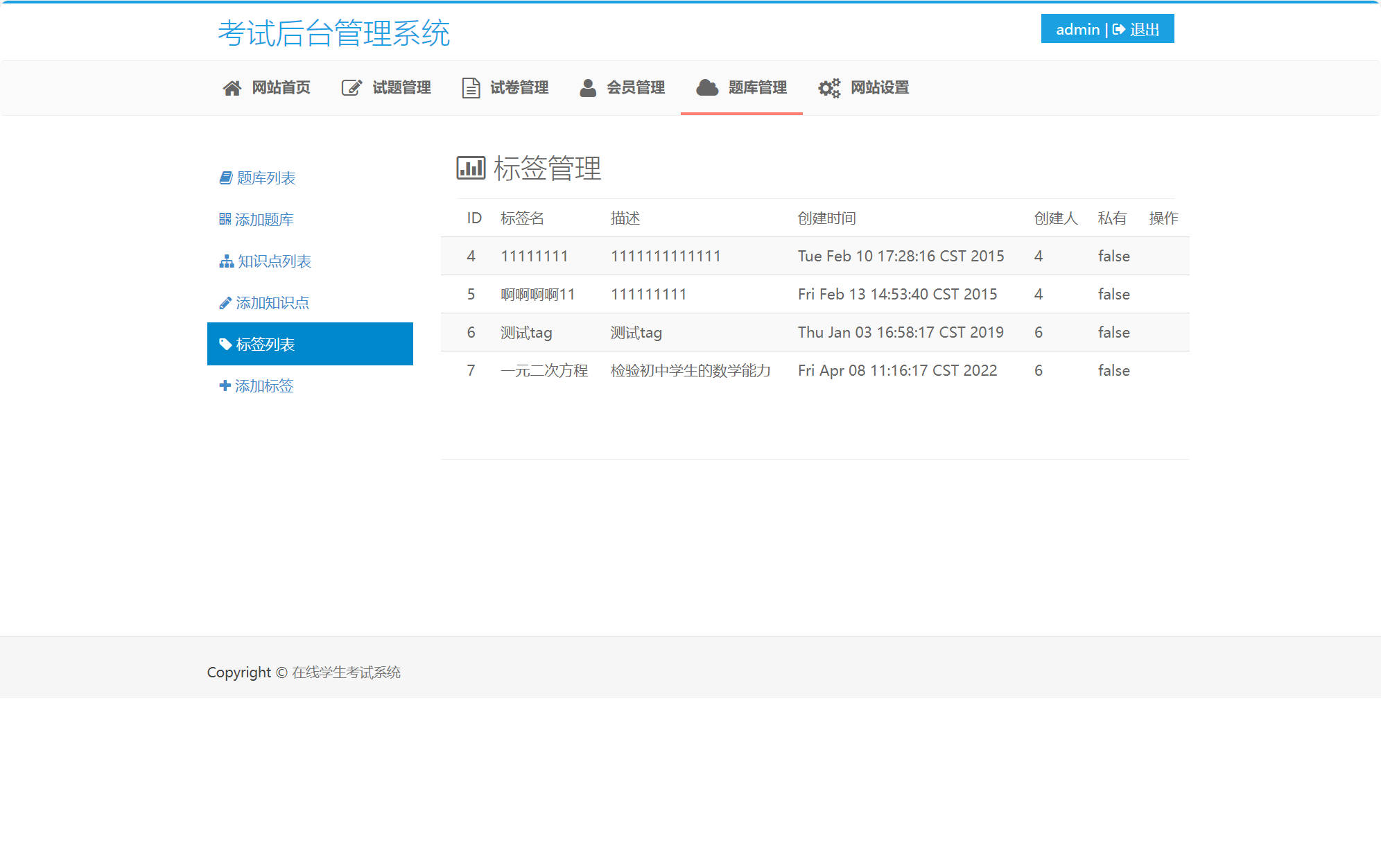The image size is (1381, 868).
Task: Select the gears icon next to 网站设置
Action: (x=829, y=88)
